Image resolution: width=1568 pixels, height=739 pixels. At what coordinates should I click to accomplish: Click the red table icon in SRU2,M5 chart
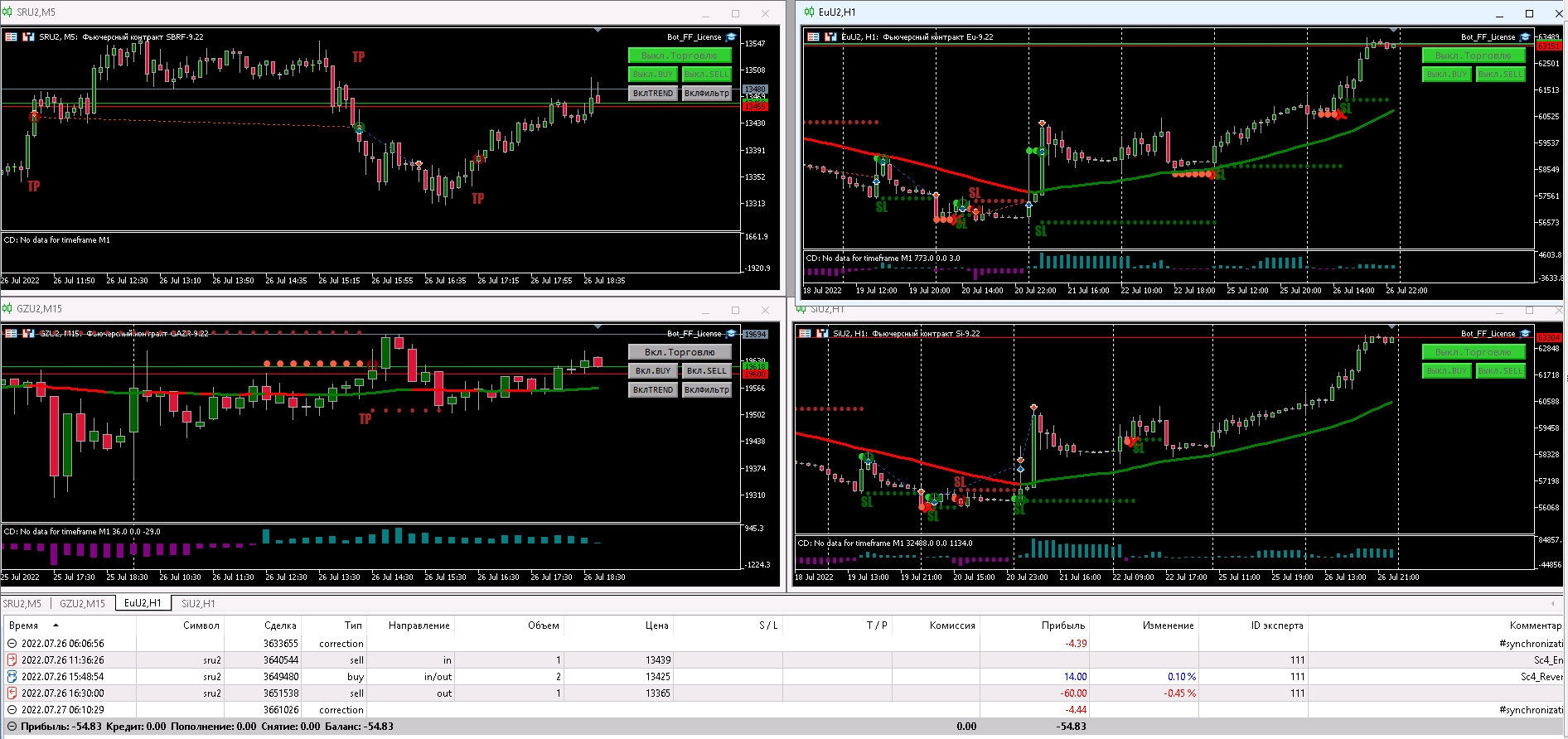point(11,36)
